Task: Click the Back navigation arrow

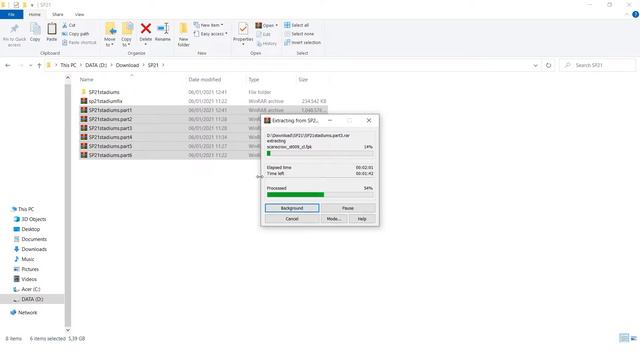Action: click(x=8, y=65)
